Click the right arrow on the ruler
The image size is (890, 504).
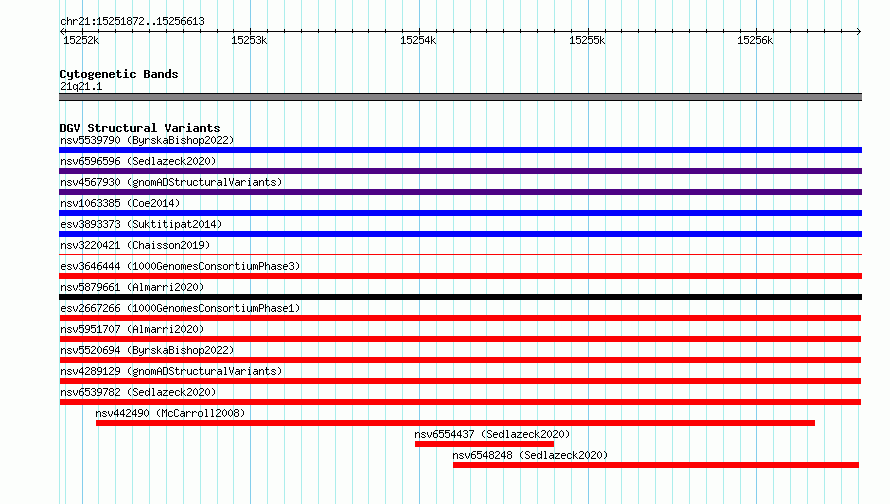859,31
